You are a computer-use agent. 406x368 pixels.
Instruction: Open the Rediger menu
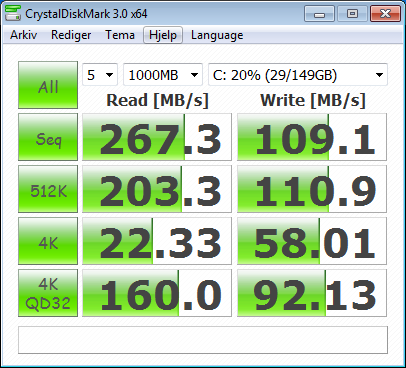(71, 35)
